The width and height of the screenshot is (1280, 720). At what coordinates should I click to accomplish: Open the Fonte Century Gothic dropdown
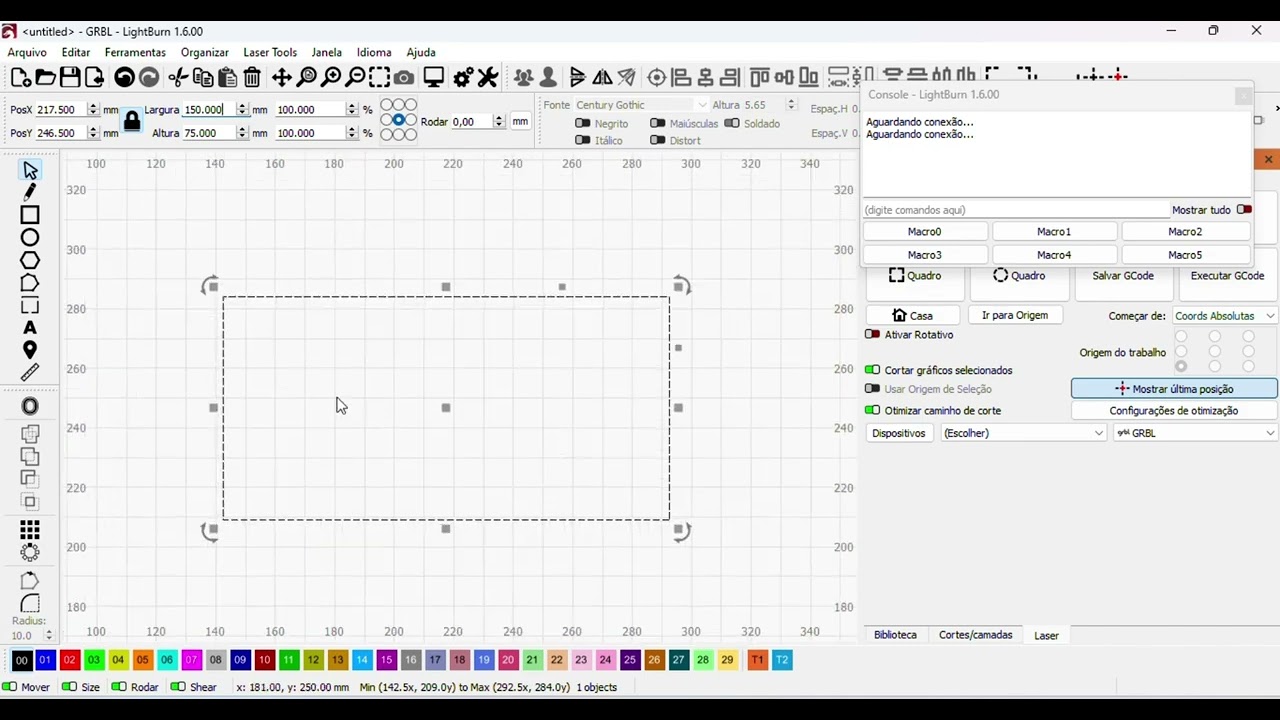coord(641,105)
